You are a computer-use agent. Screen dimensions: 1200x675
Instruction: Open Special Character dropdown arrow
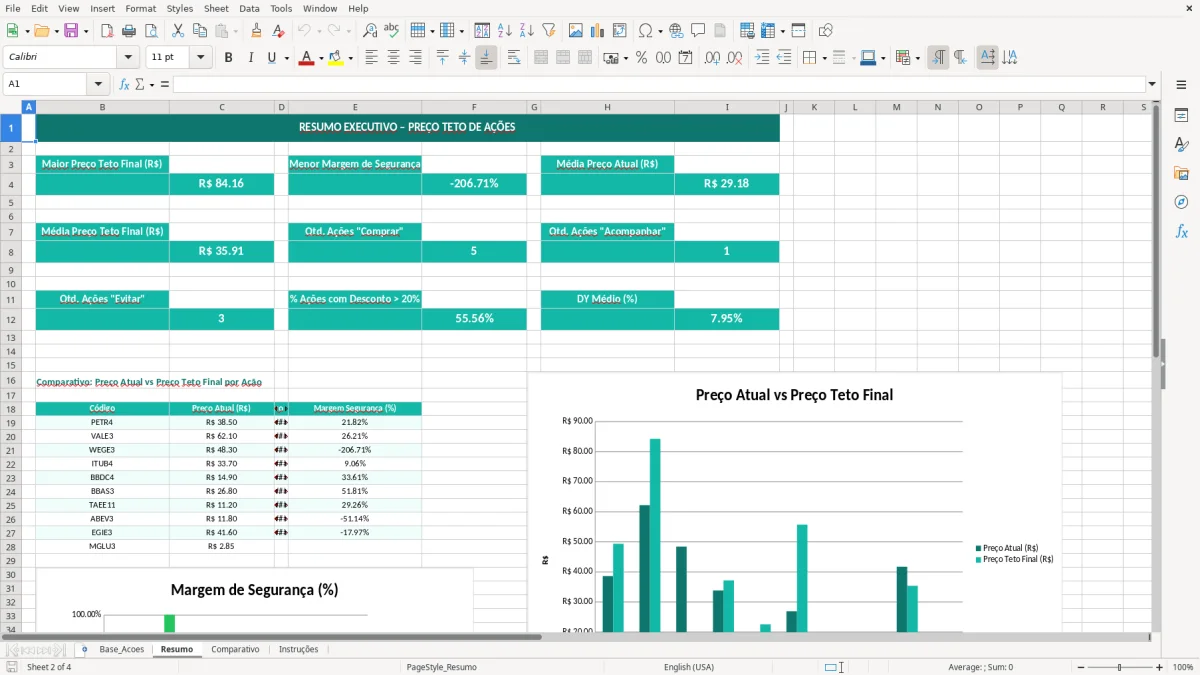661,31
